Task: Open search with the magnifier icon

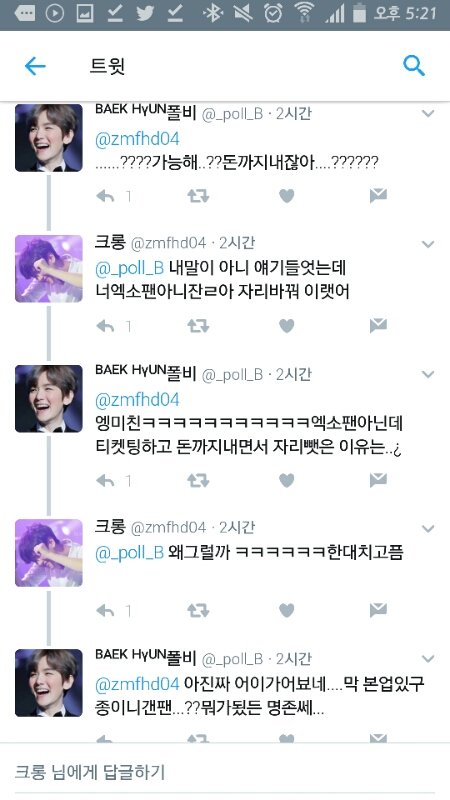Action: pos(413,66)
